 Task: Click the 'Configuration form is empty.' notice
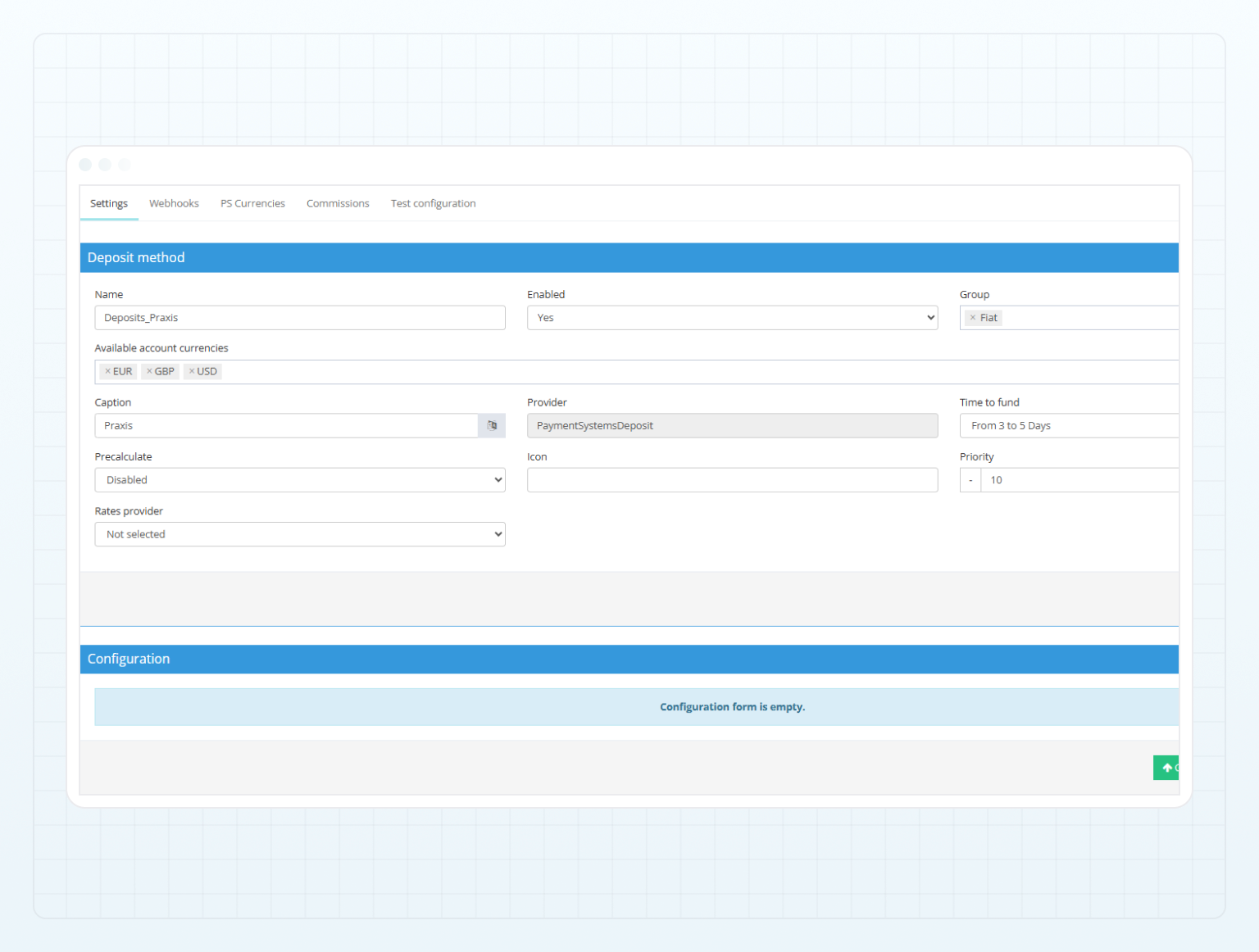click(x=636, y=707)
